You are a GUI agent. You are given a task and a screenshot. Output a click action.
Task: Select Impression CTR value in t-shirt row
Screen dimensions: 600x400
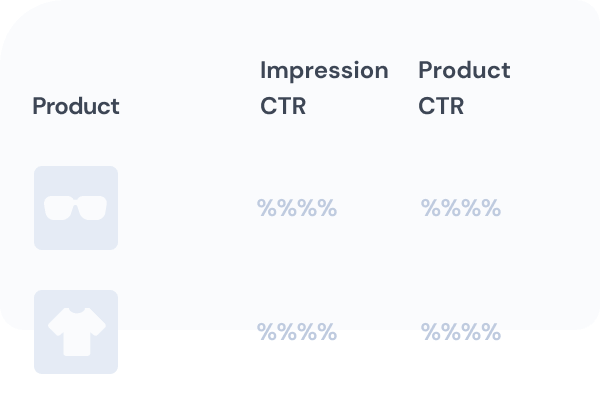[x=297, y=332]
